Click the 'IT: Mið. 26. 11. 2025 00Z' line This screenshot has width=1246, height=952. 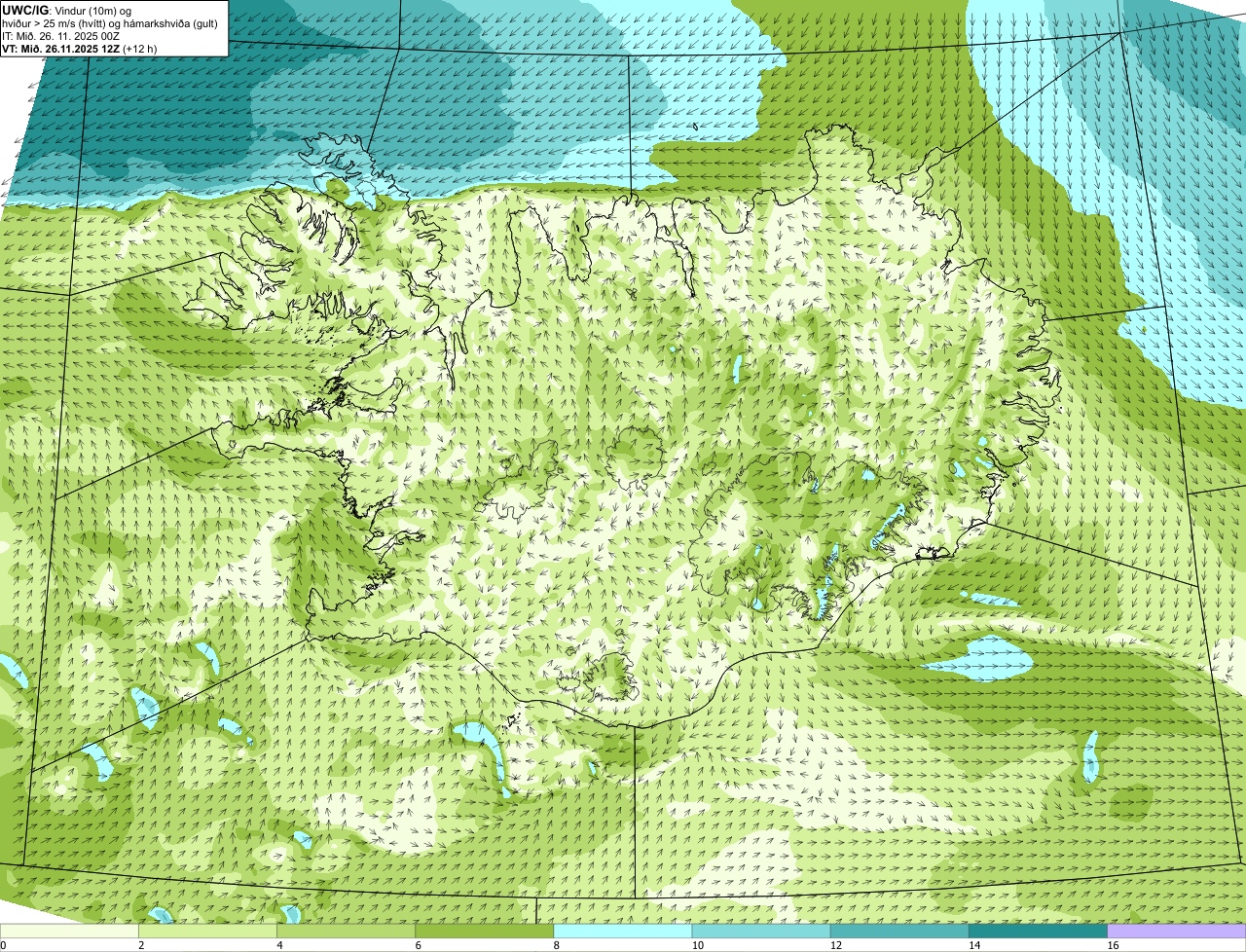(61, 36)
